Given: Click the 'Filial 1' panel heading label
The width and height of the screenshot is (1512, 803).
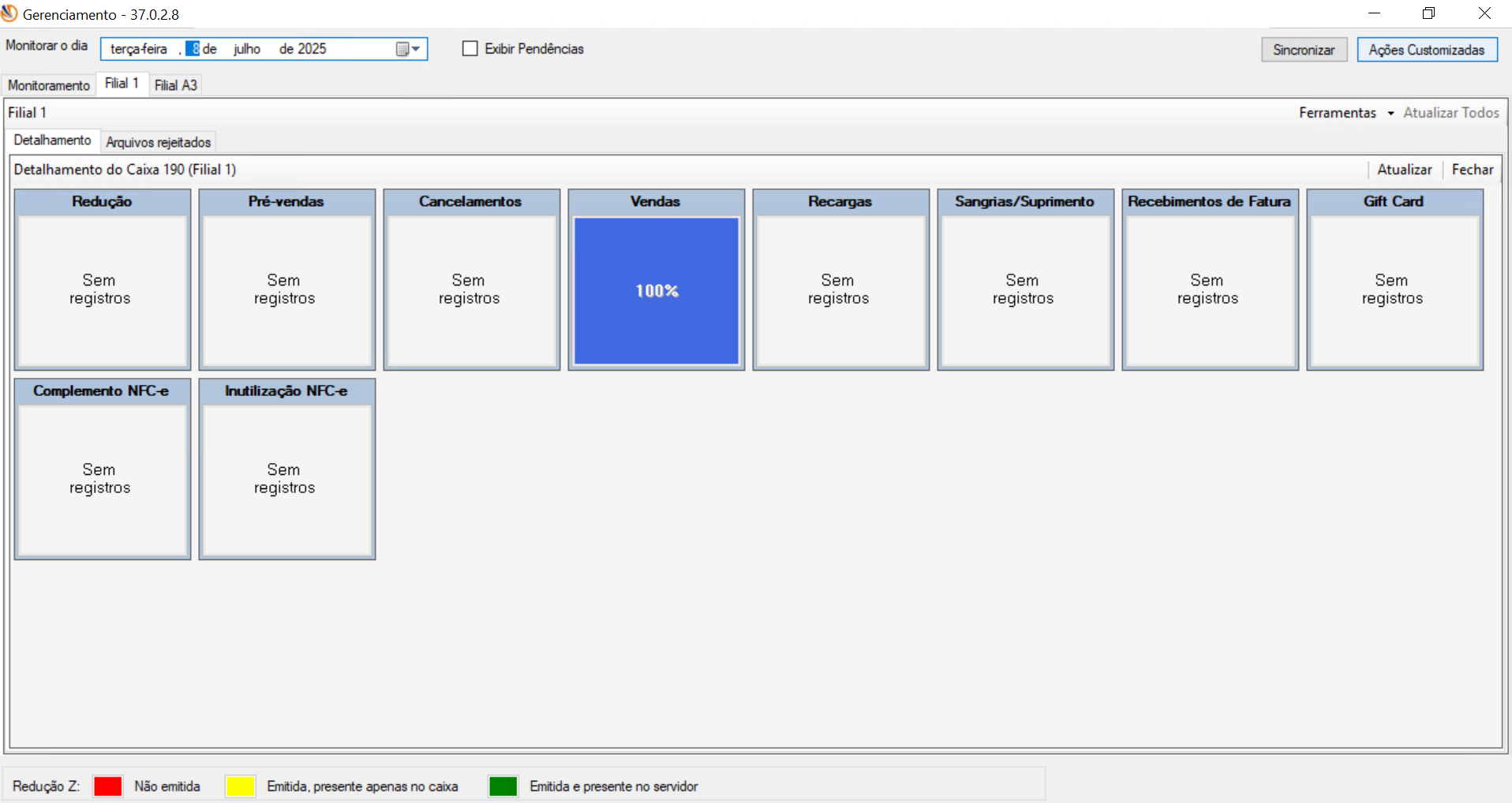Looking at the screenshot, I should 28,113.
